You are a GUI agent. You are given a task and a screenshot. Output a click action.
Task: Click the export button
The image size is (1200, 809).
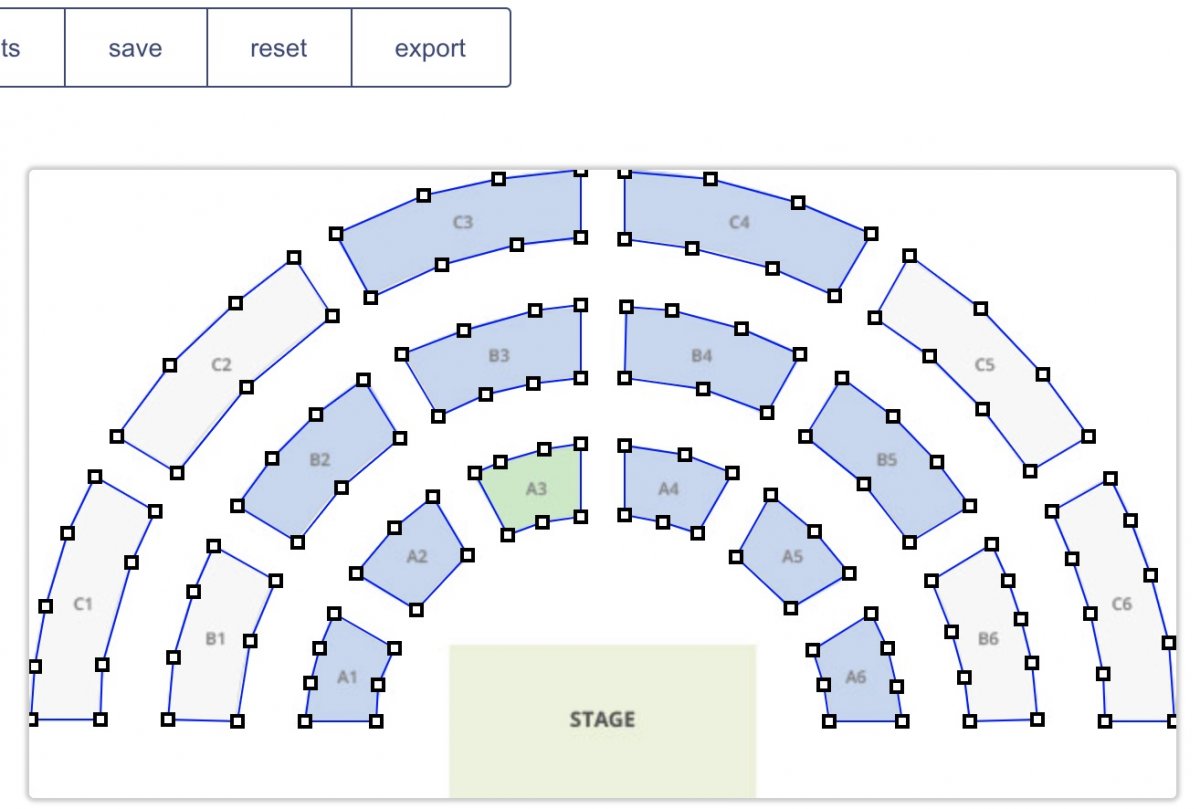[431, 47]
